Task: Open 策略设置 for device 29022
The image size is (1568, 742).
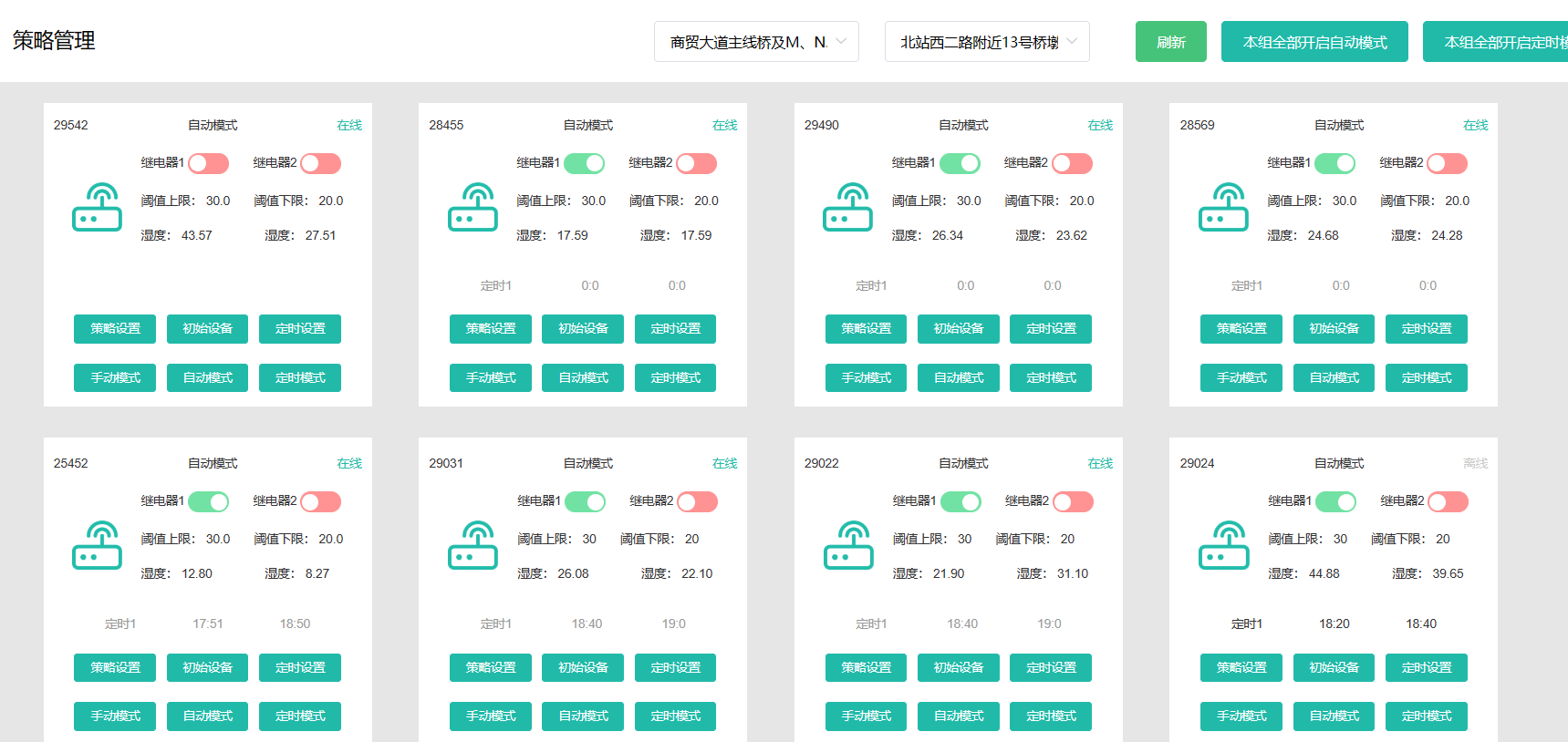Action: (x=866, y=667)
